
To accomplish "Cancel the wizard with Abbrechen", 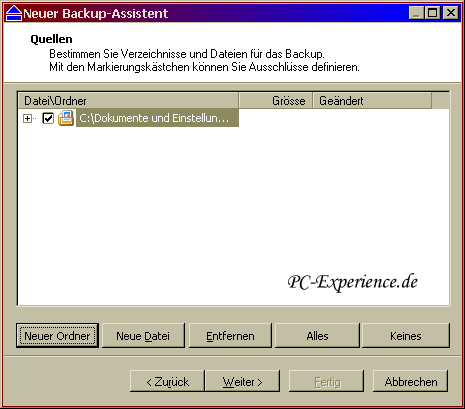I will 410,381.
